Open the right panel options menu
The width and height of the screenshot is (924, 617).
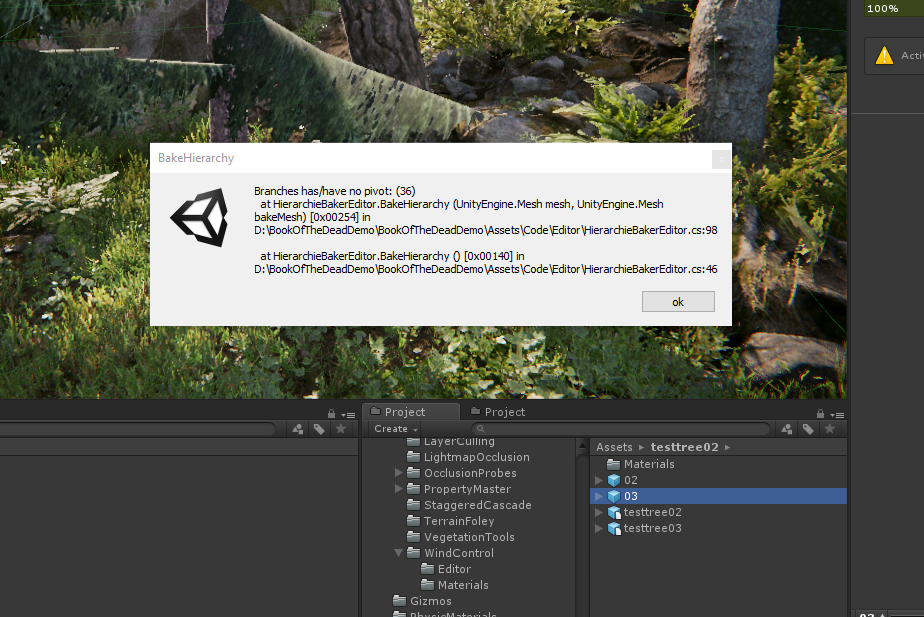tap(839, 415)
